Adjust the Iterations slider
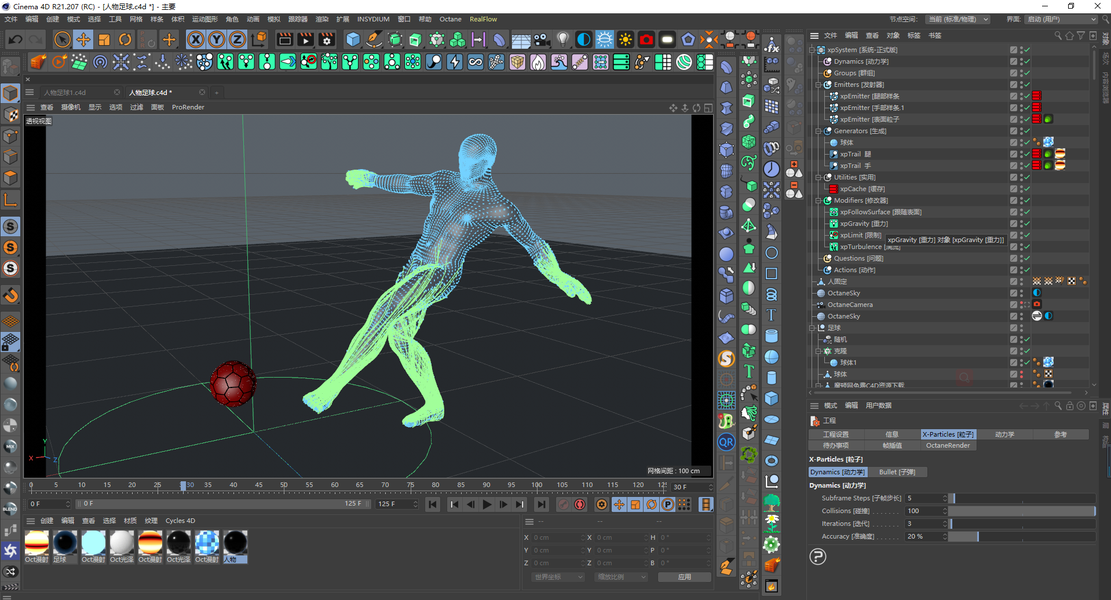The height and width of the screenshot is (600, 1111). 1022,523
